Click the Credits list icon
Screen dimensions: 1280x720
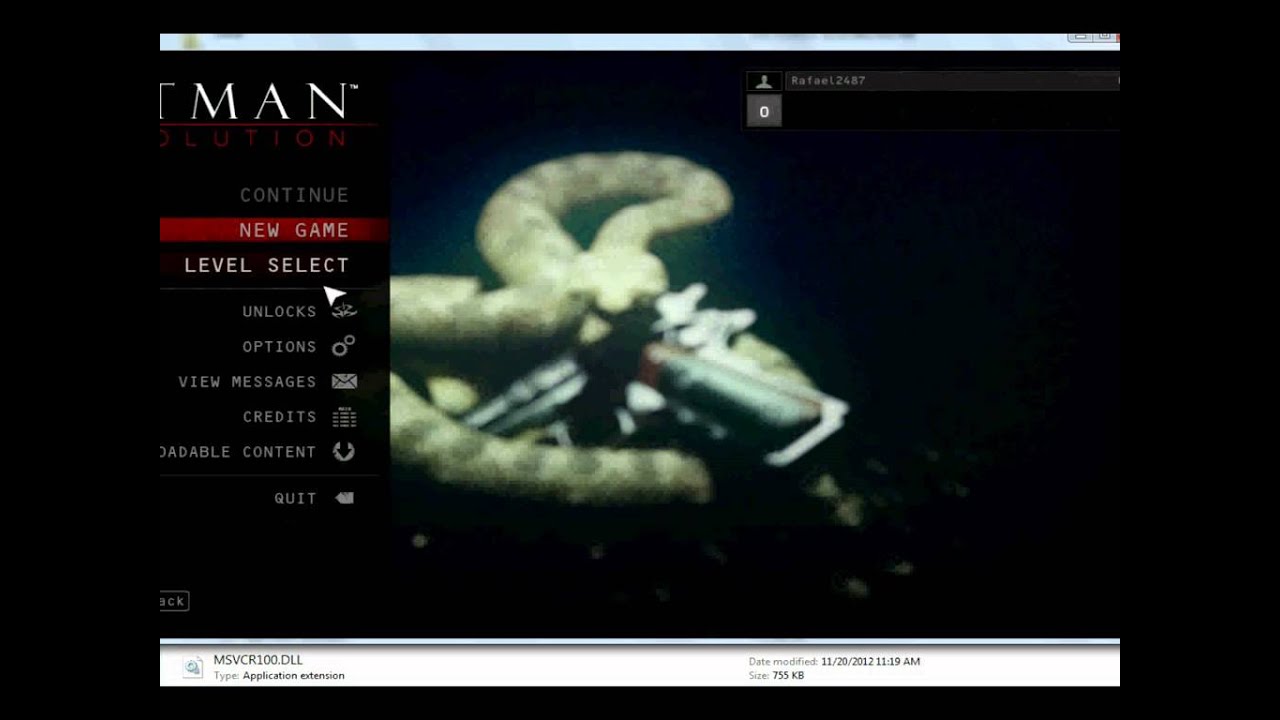coord(344,417)
